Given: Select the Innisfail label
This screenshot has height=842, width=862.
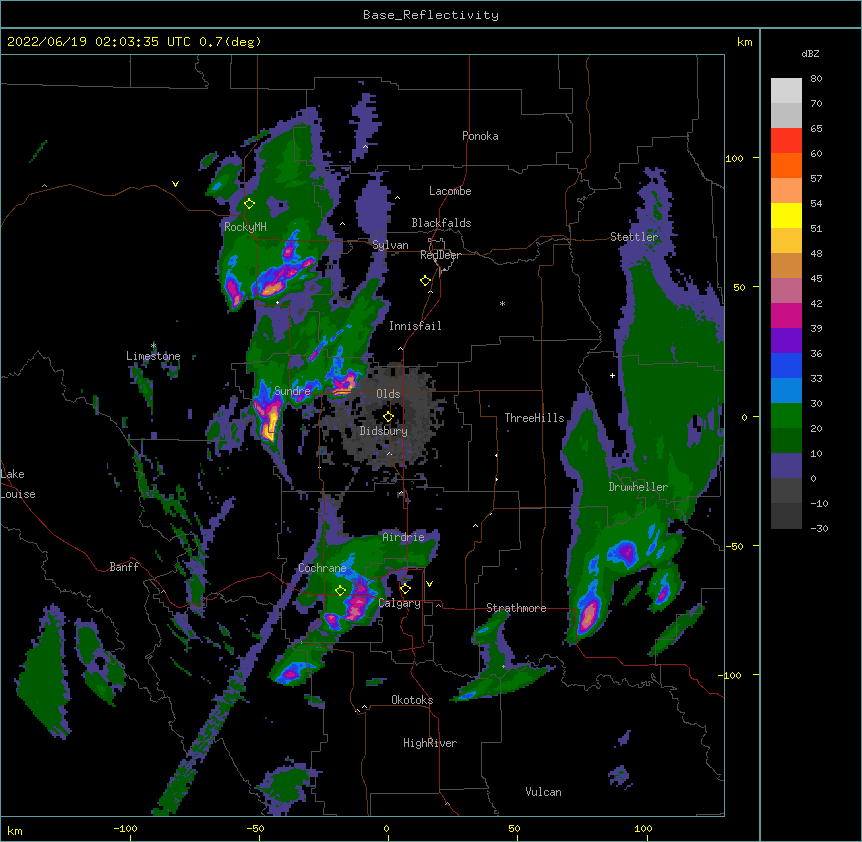Looking at the screenshot, I should click(x=415, y=326).
